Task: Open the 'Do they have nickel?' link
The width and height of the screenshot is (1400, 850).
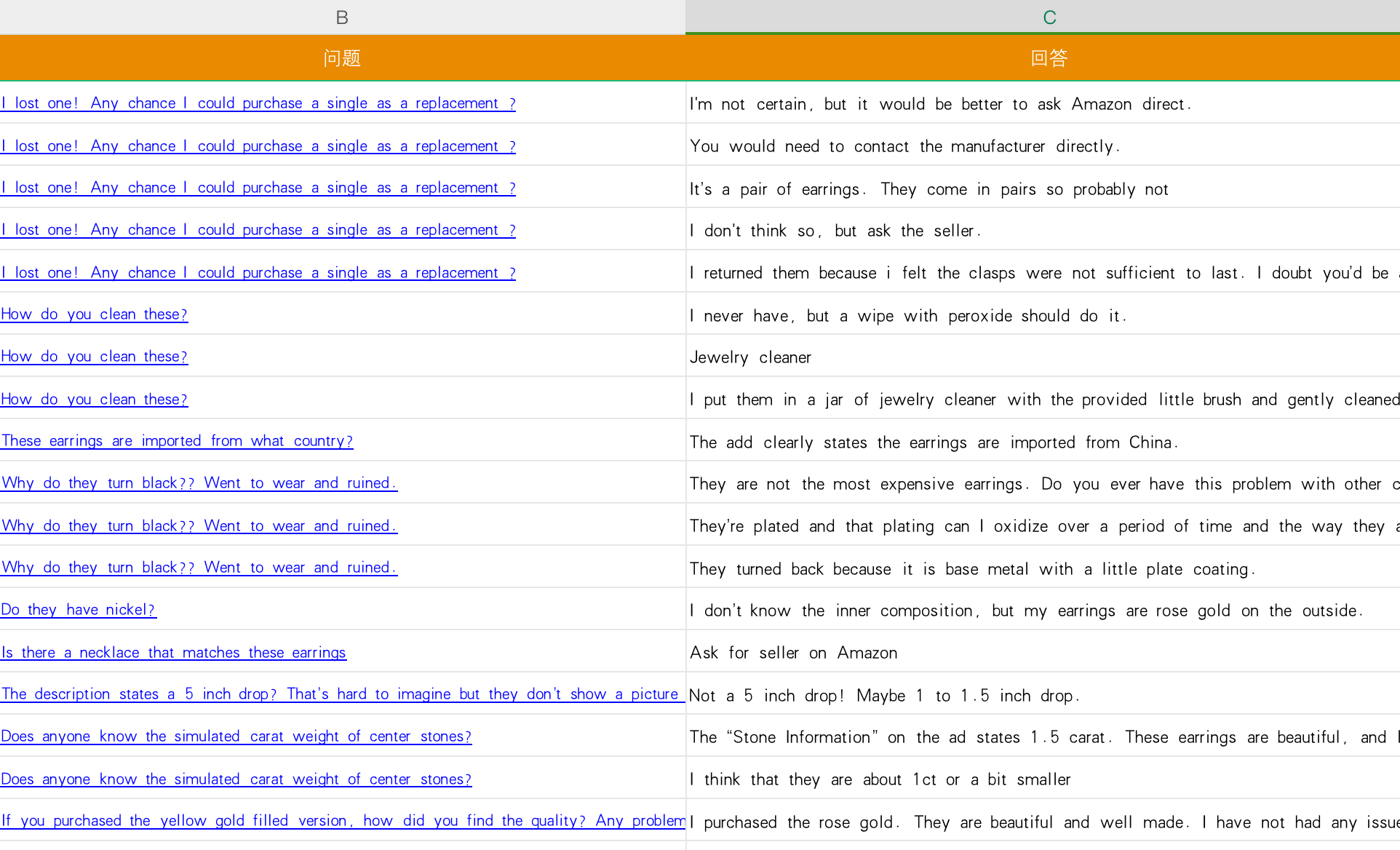Action: [x=79, y=610]
